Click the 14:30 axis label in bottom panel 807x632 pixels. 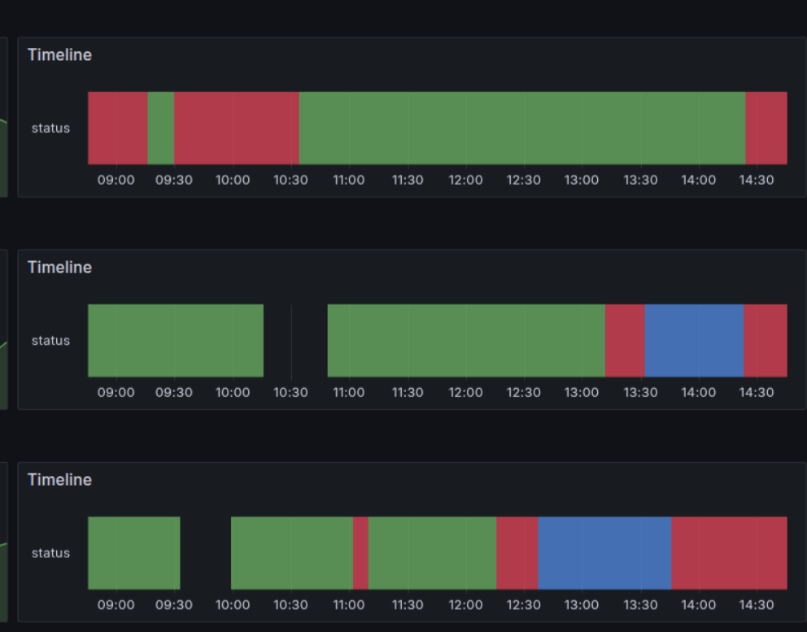(757, 605)
